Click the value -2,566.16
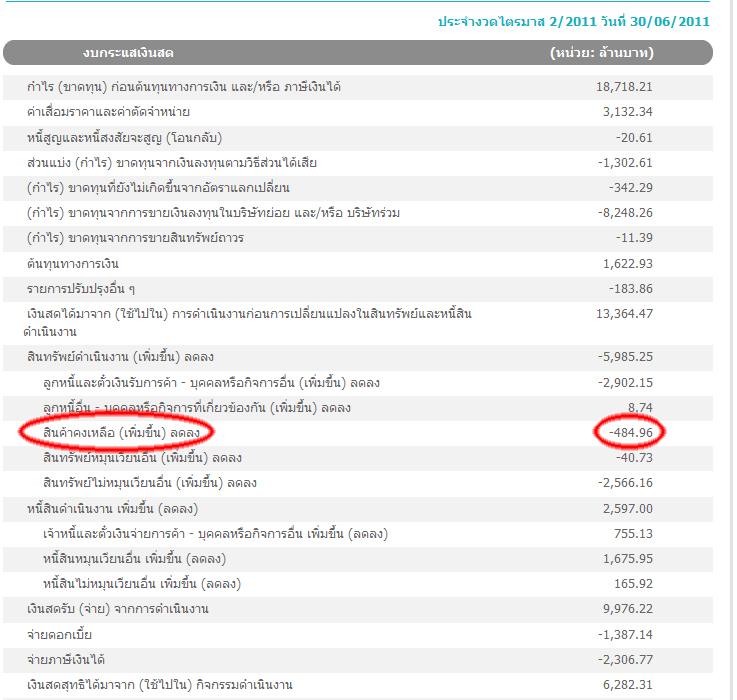This screenshot has width=737, height=700. pos(625,483)
